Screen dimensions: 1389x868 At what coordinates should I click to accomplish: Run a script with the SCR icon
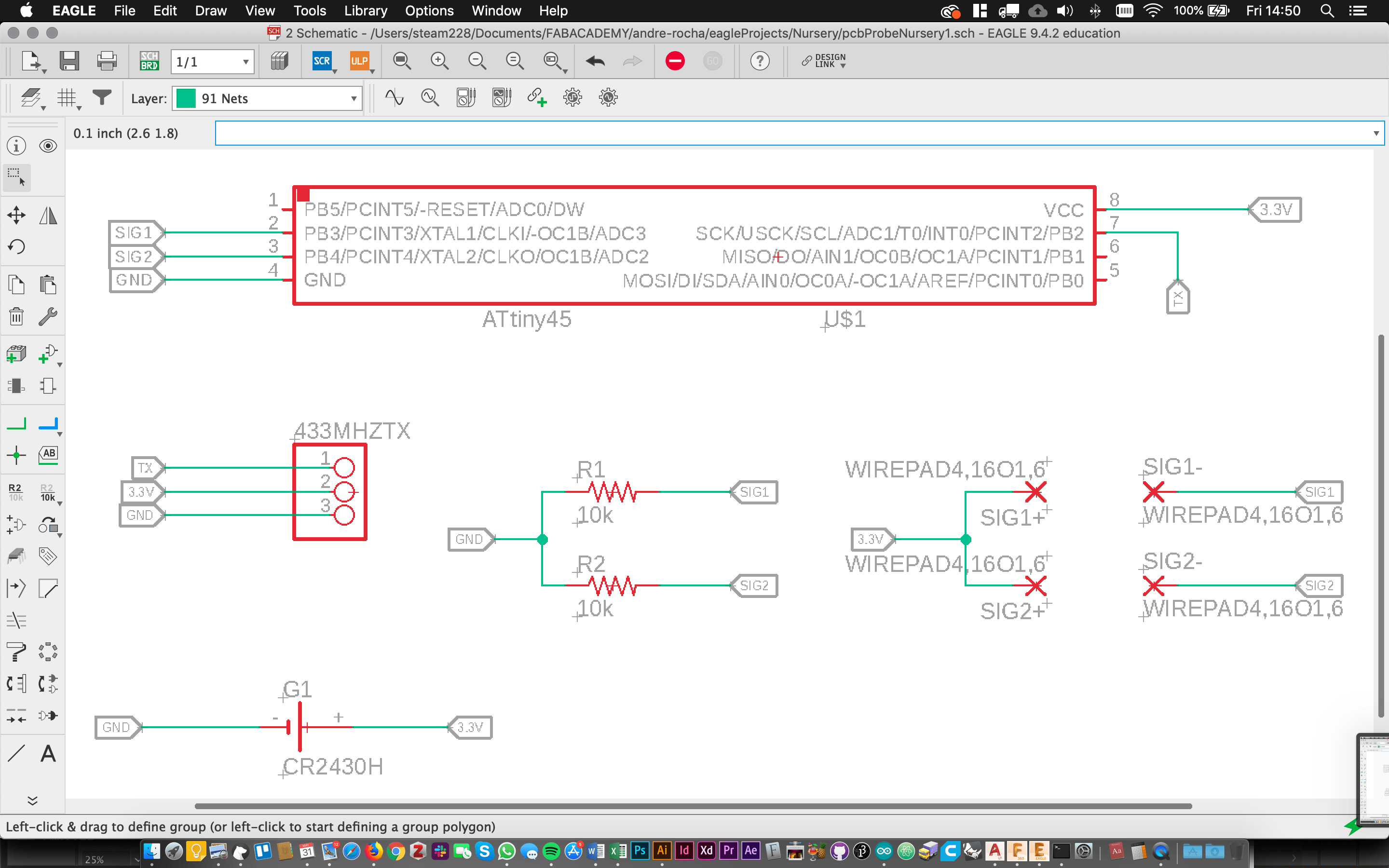(x=322, y=61)
